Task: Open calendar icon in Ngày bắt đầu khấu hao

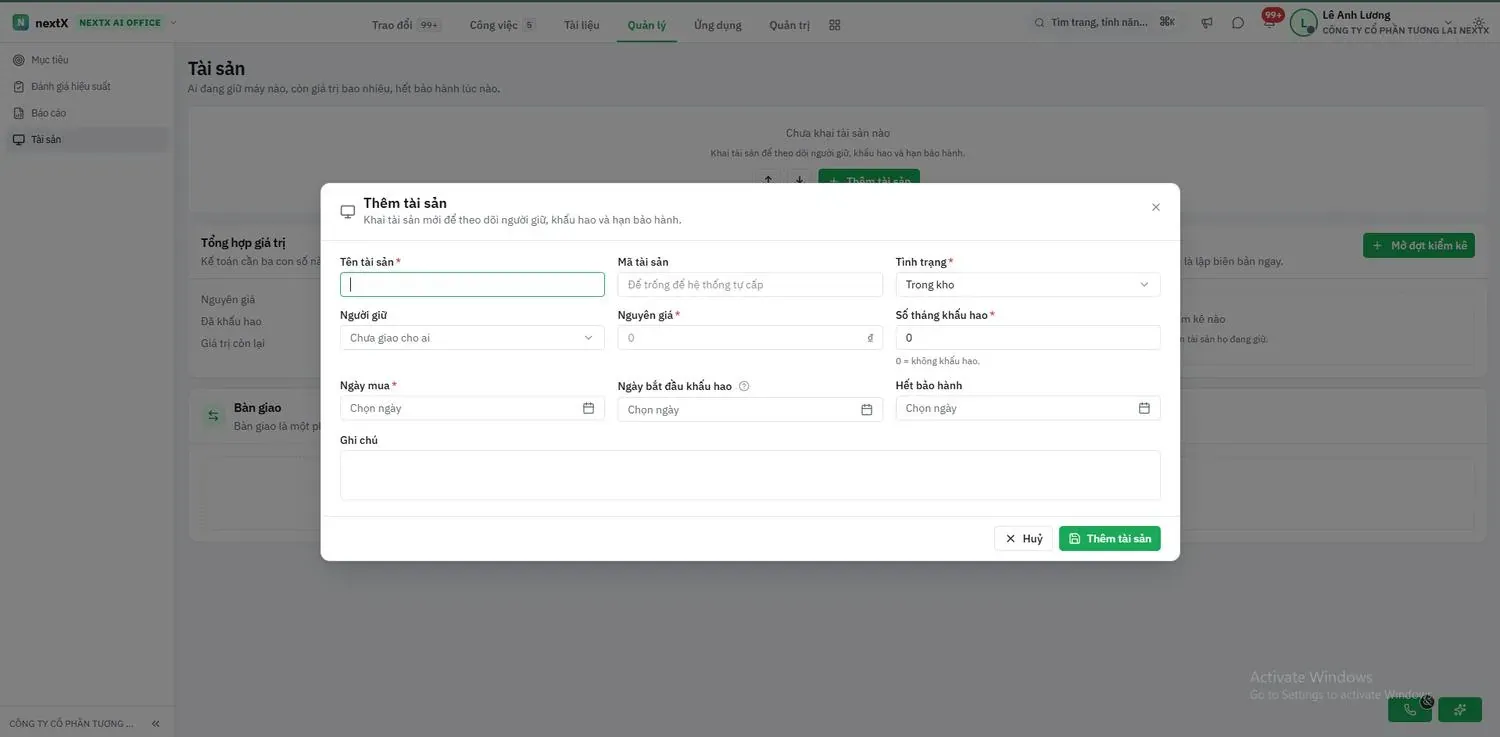Action: [867, 410]
